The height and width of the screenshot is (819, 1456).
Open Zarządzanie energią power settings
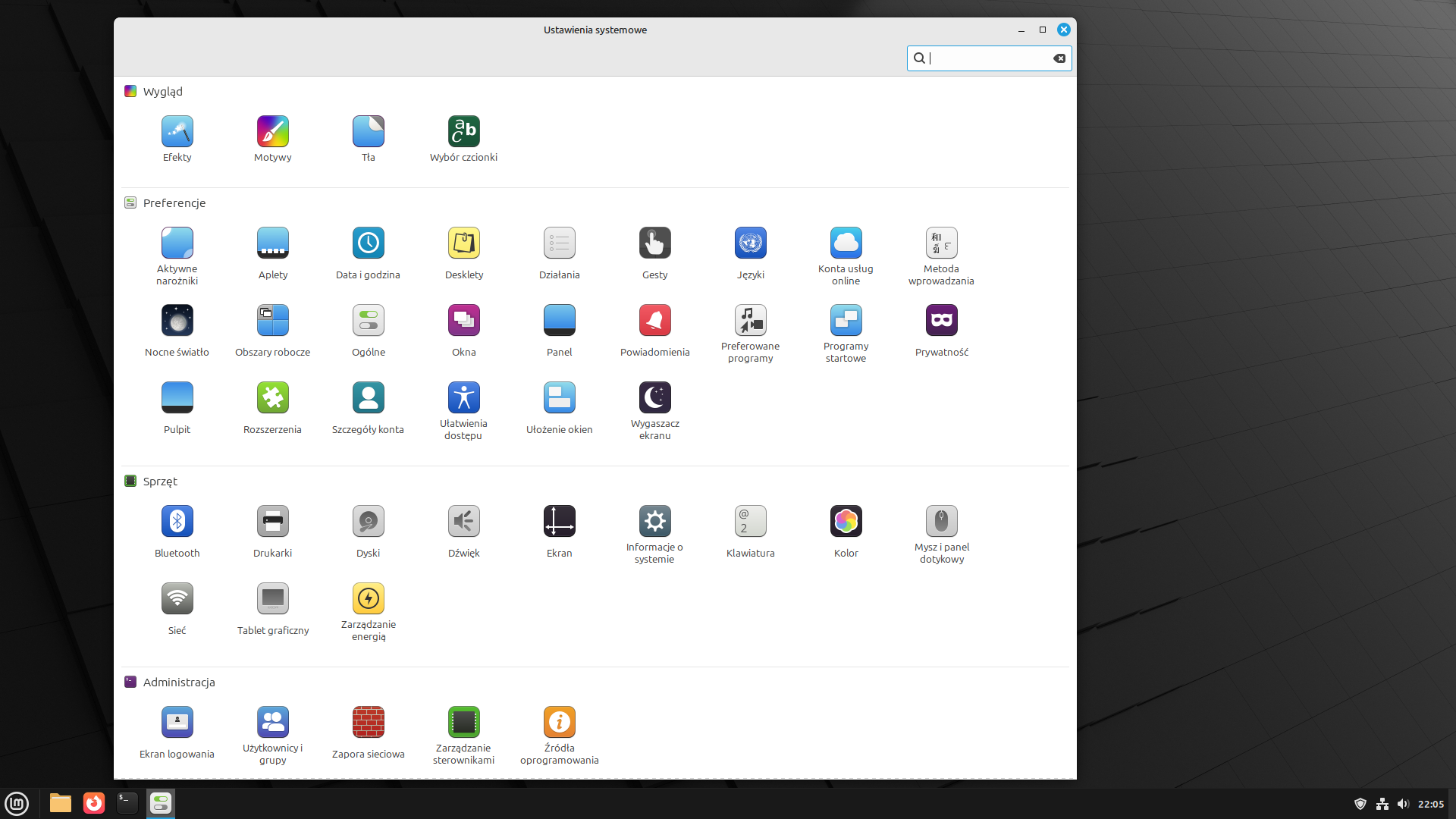click(x=368, y=599)
